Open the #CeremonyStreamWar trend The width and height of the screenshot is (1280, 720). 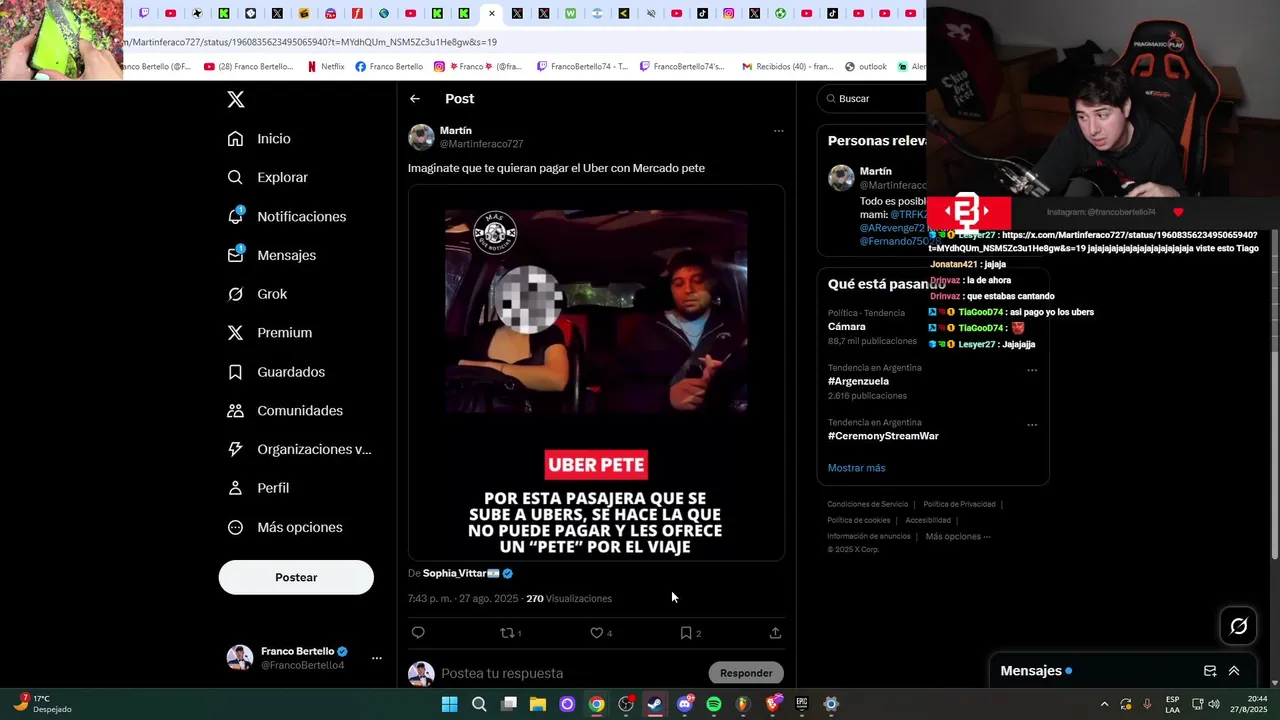point(883,436)
